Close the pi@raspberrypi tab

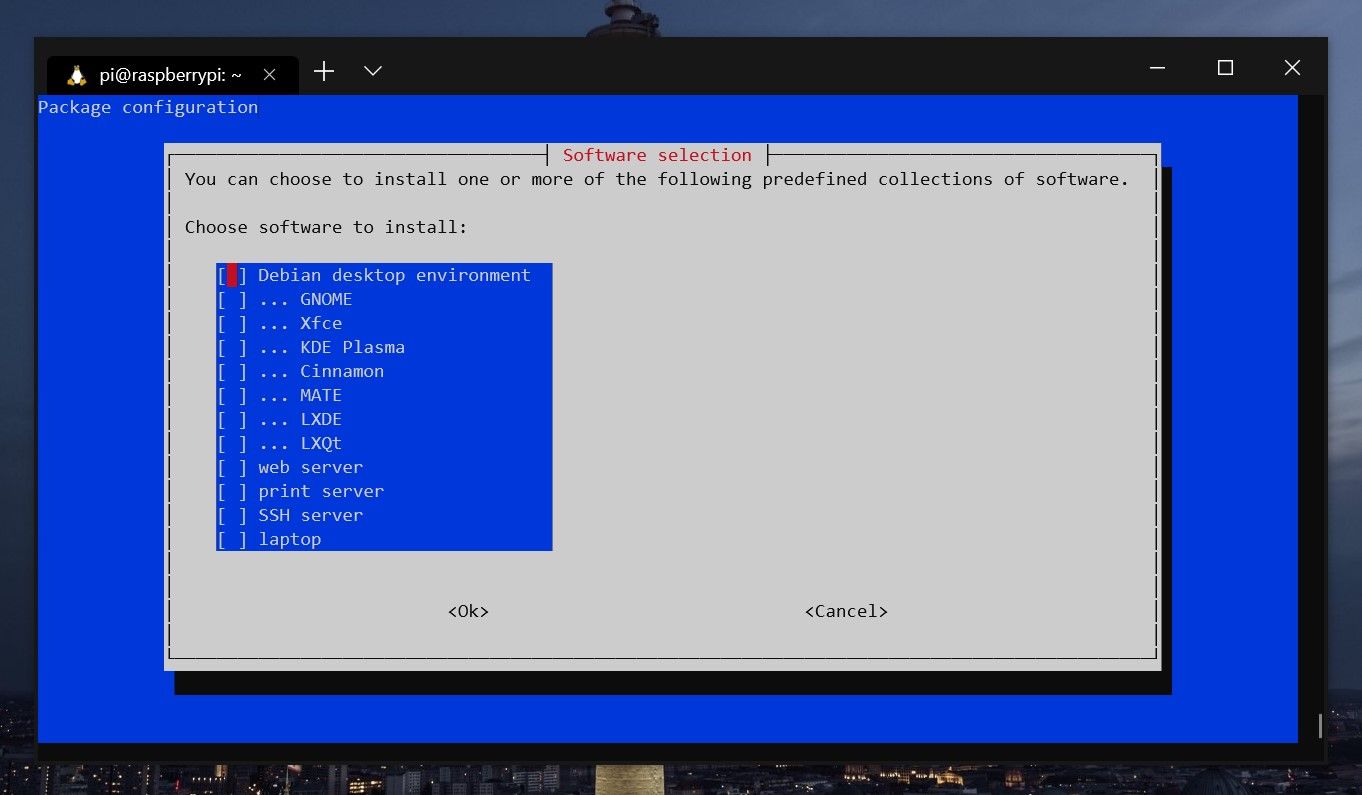coord(269,75)
